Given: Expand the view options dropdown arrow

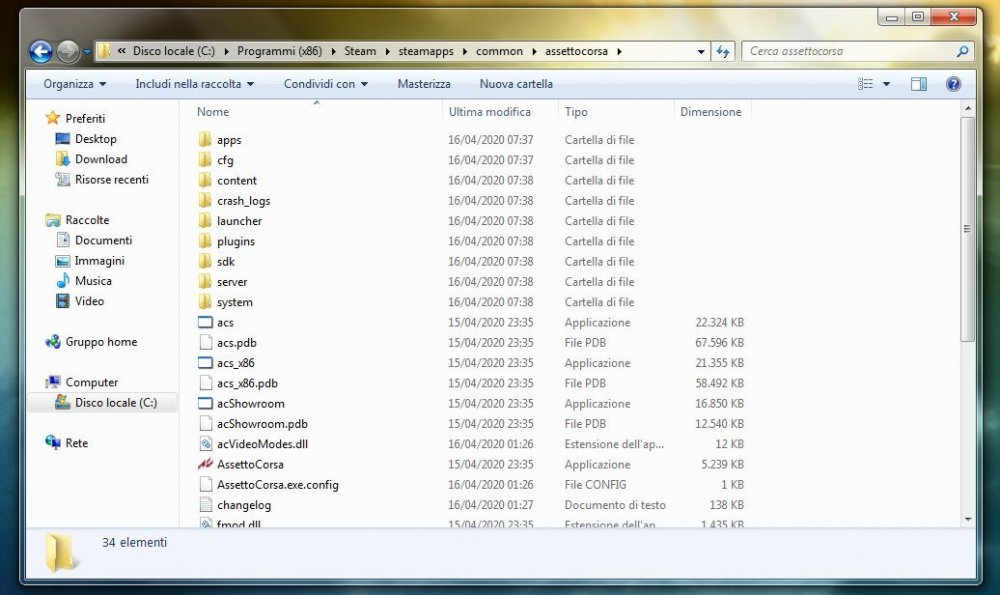Looking at the screenshot, I should pos(886,84).
